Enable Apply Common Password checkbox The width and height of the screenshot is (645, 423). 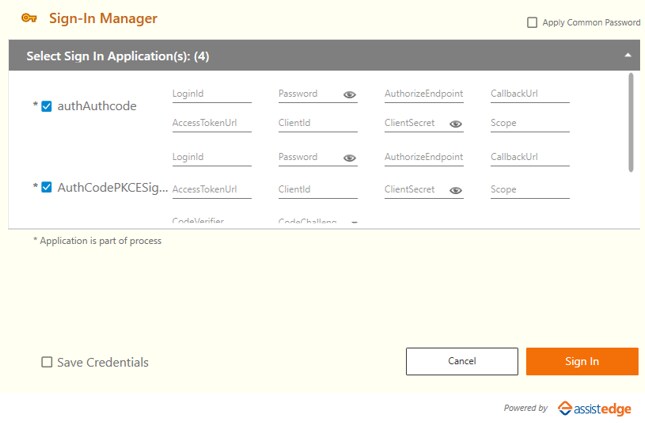532,22
